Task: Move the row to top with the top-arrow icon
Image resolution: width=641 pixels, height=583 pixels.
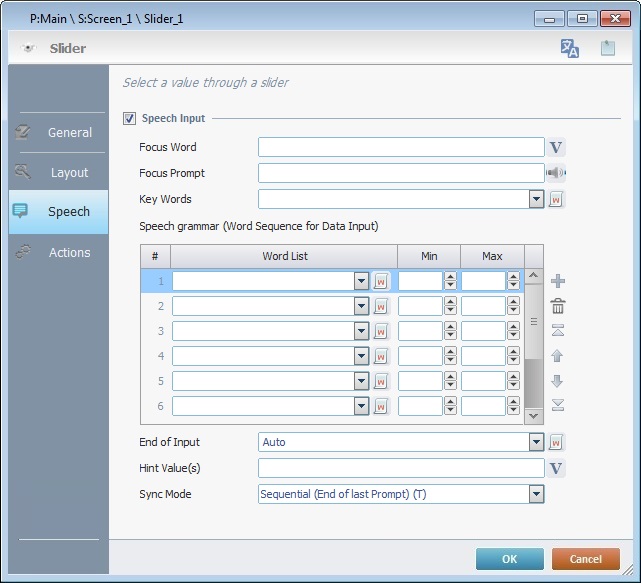Action: (x=558, y=331)
